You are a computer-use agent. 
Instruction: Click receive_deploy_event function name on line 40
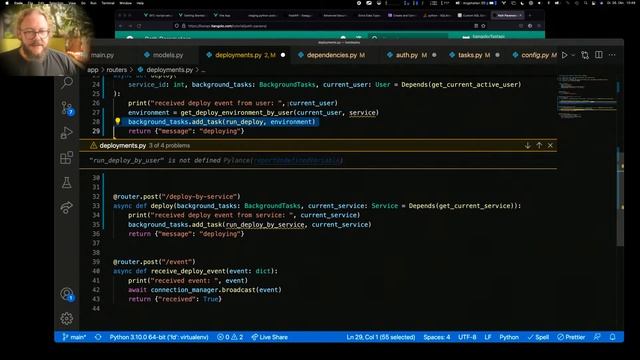point(188,271)
